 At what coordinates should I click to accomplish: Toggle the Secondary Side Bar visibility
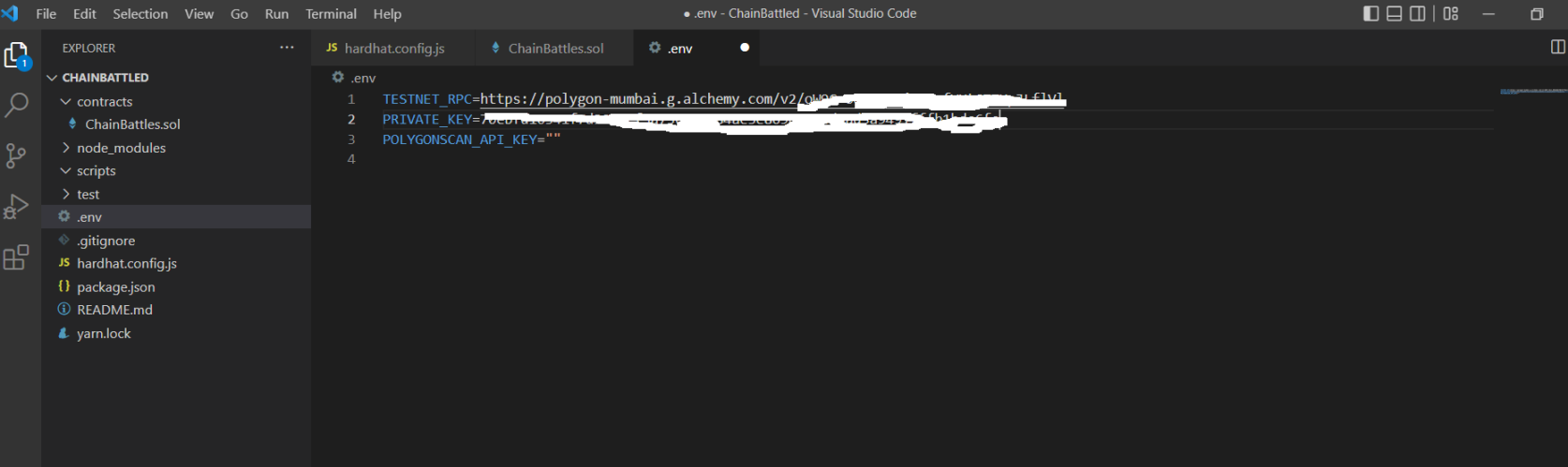pos(1417,14)
